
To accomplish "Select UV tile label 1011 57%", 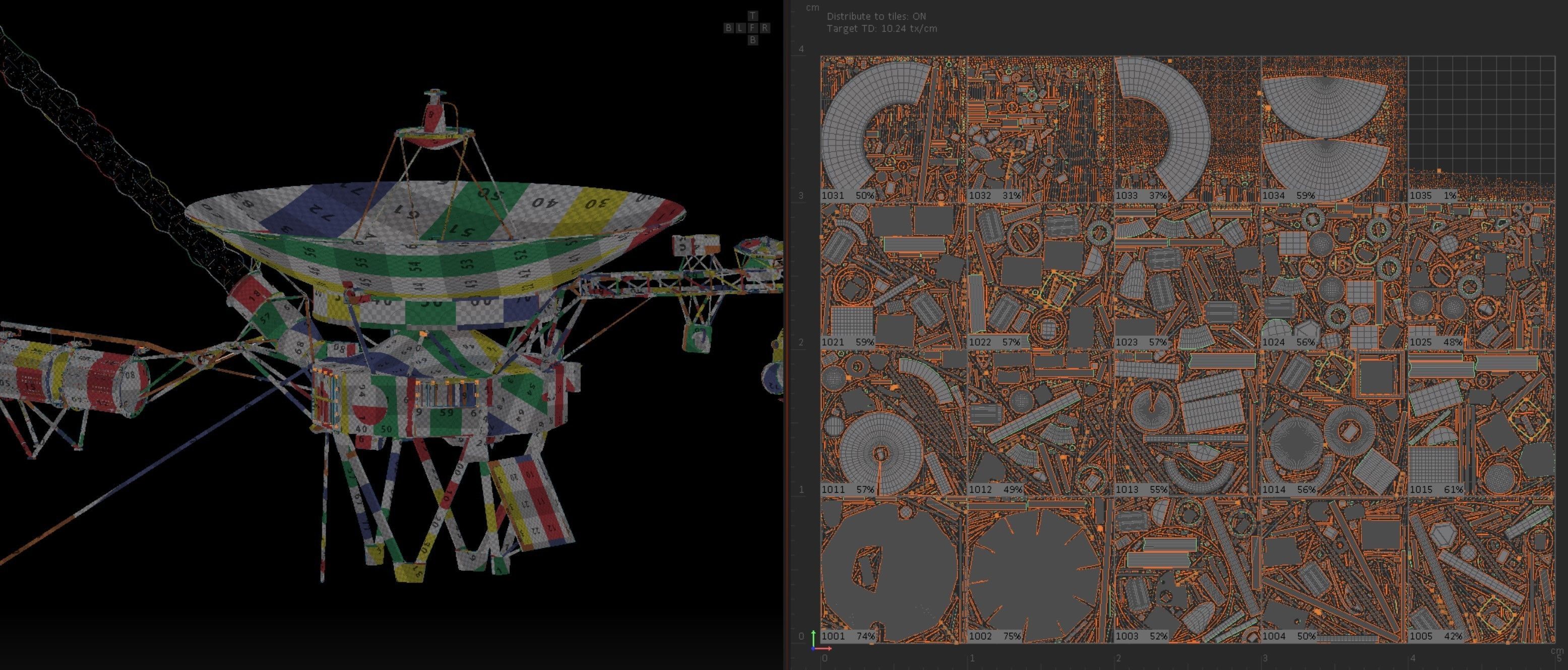I will pos(848,489).
